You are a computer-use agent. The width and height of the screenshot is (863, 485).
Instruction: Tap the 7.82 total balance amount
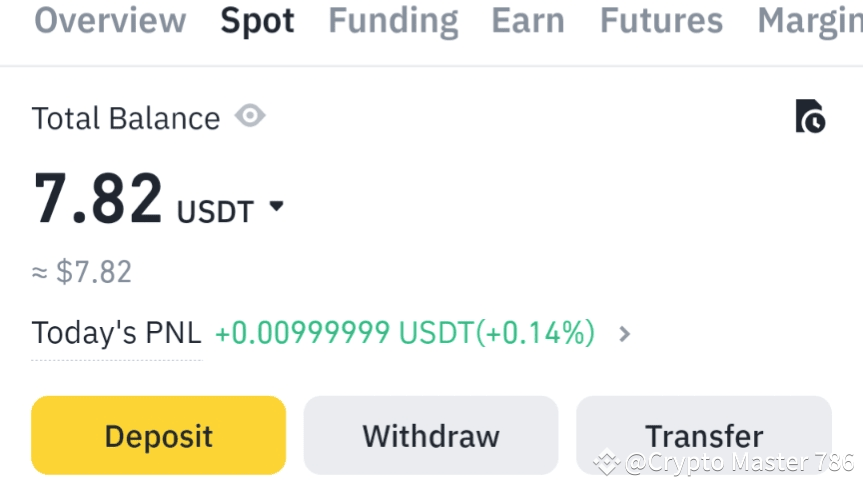point(98,198)
